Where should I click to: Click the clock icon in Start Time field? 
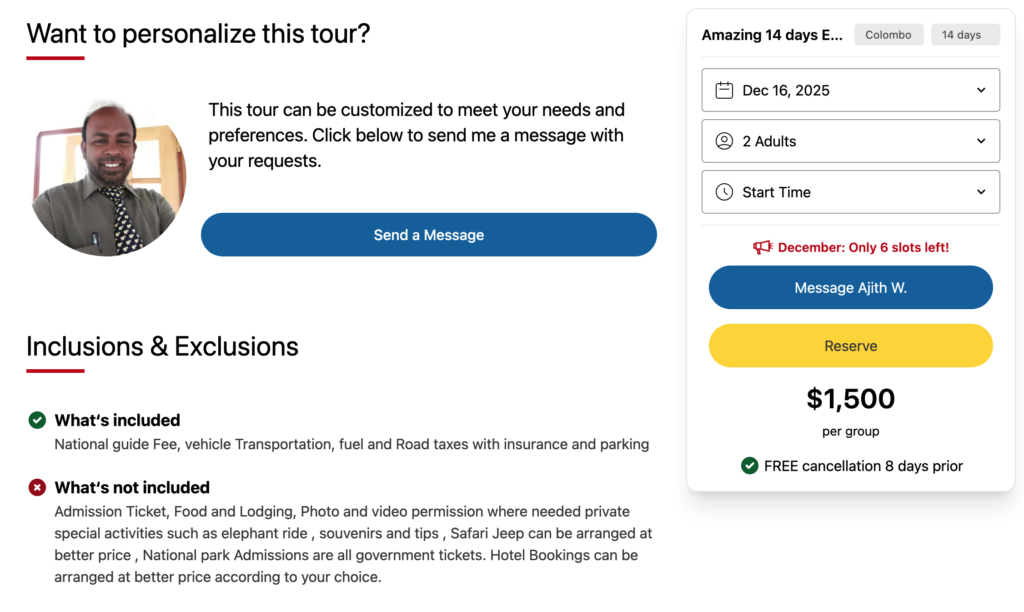(x=723, y=192)
